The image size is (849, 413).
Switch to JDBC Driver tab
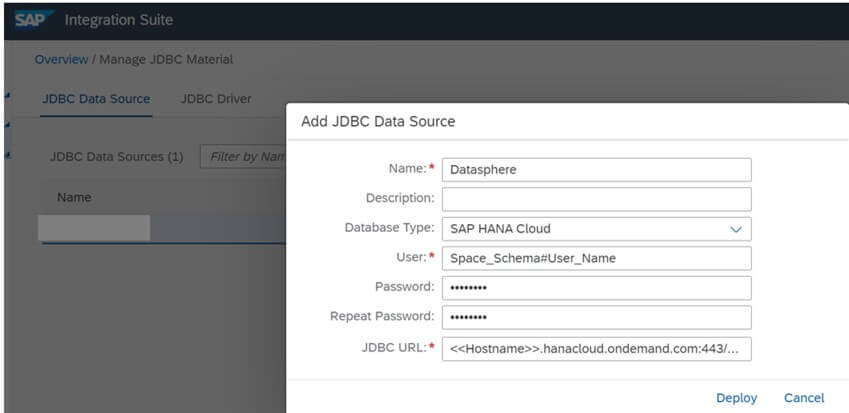(x=215, y=99)
